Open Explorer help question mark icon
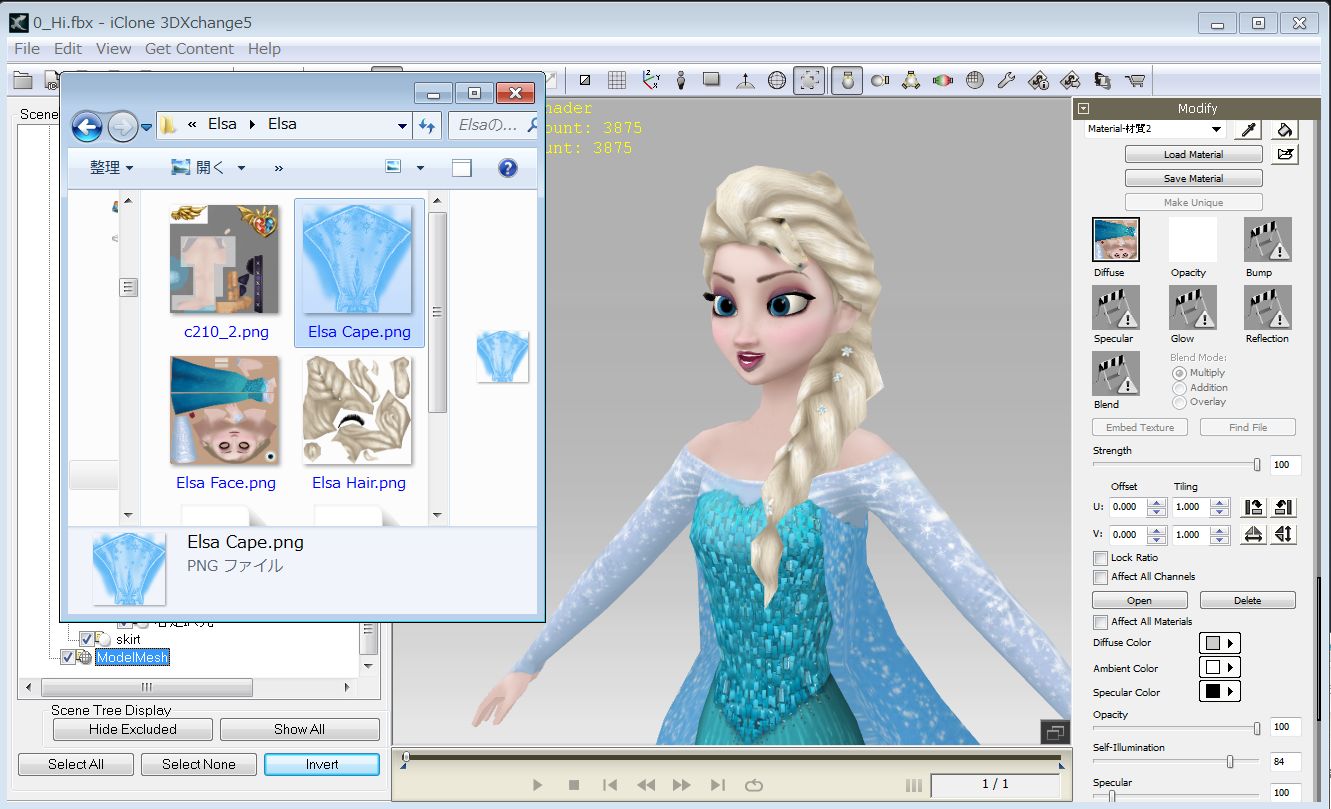Image resolution: width=1331 pixels, height=809 pixels. (508, 168)
